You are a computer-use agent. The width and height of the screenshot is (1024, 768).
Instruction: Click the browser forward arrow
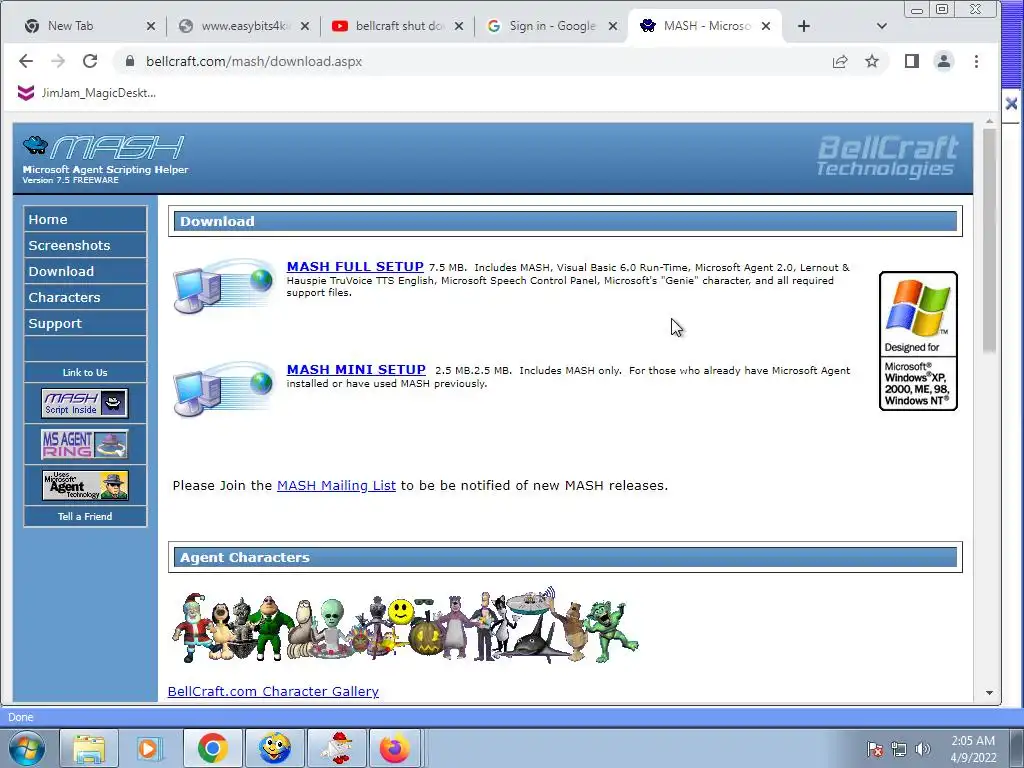click(x=58, y=61)
